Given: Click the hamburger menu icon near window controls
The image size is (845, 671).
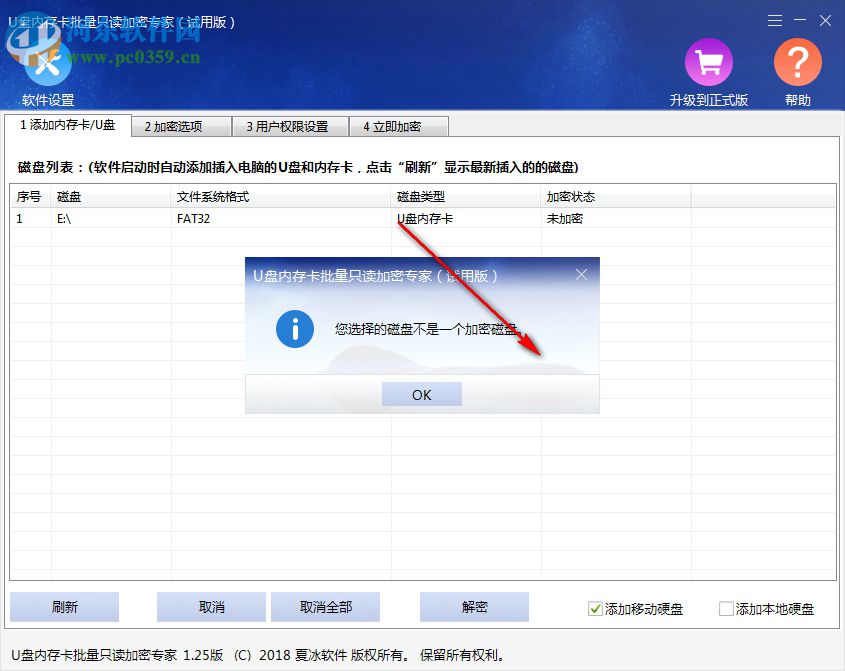Looking at the screenshot, I should pos(777,20).
